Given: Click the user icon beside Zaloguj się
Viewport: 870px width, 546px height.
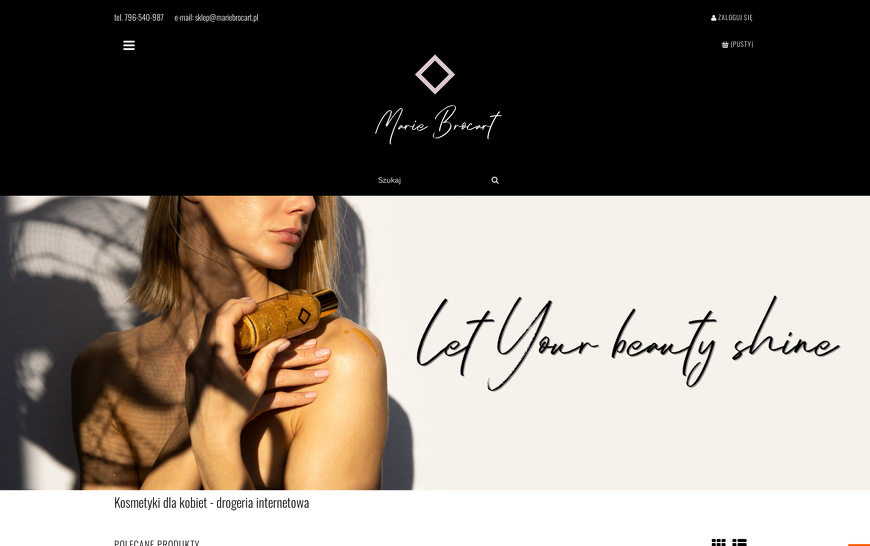Looking at the screenshot, I should (x=714, y=18).
